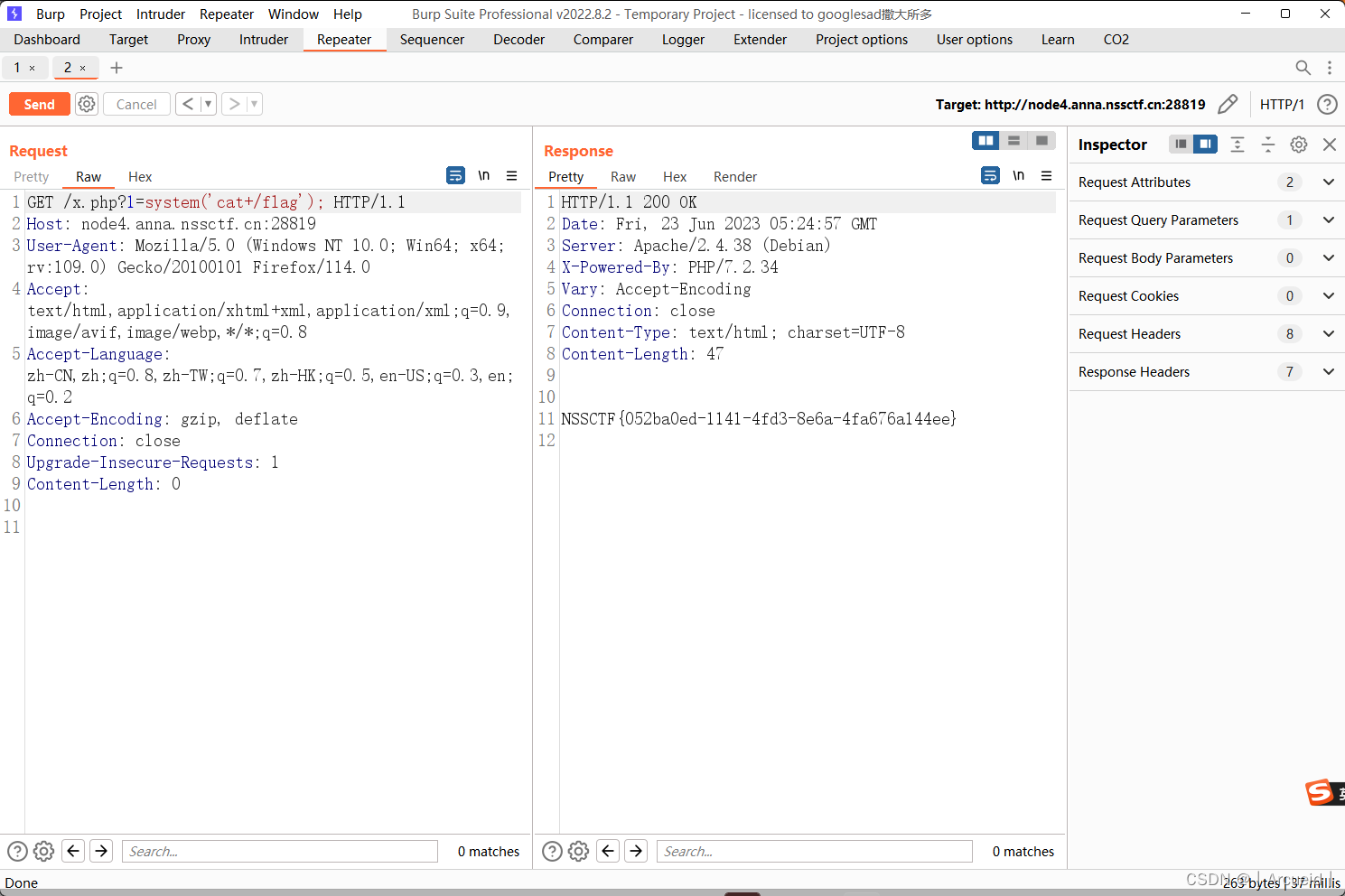Expand Request Body Parameters section

1207,258
